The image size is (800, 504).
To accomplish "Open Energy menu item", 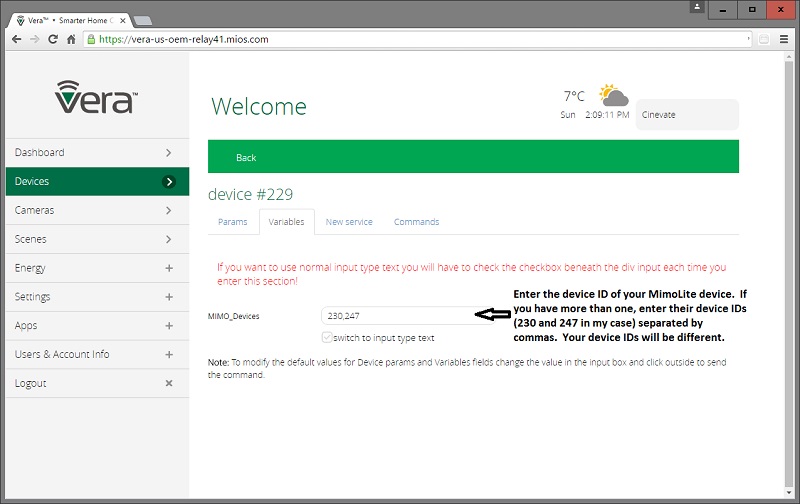I will tap(97, 268).
